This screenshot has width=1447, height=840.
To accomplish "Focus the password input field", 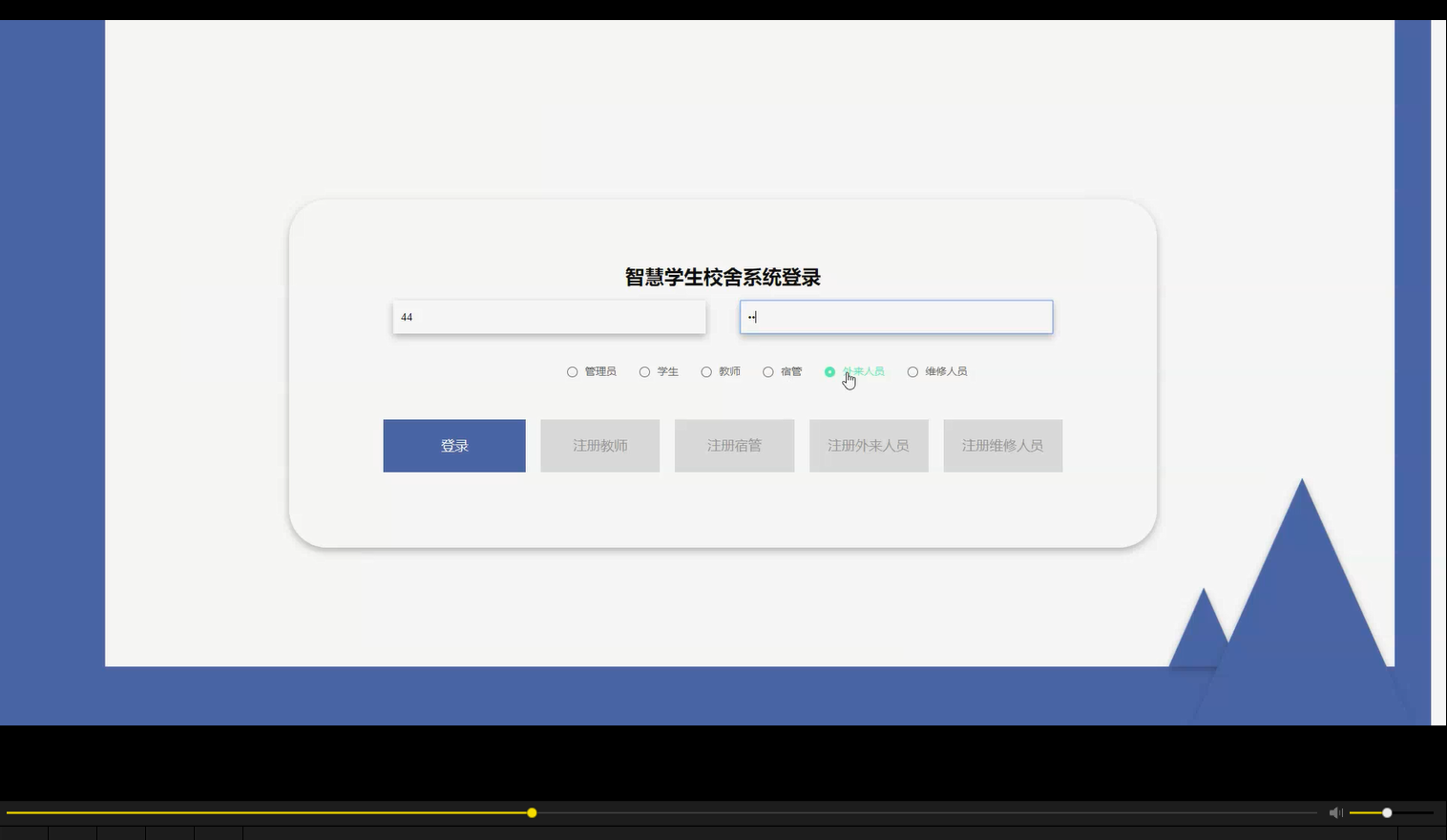I will click(895, 316).
